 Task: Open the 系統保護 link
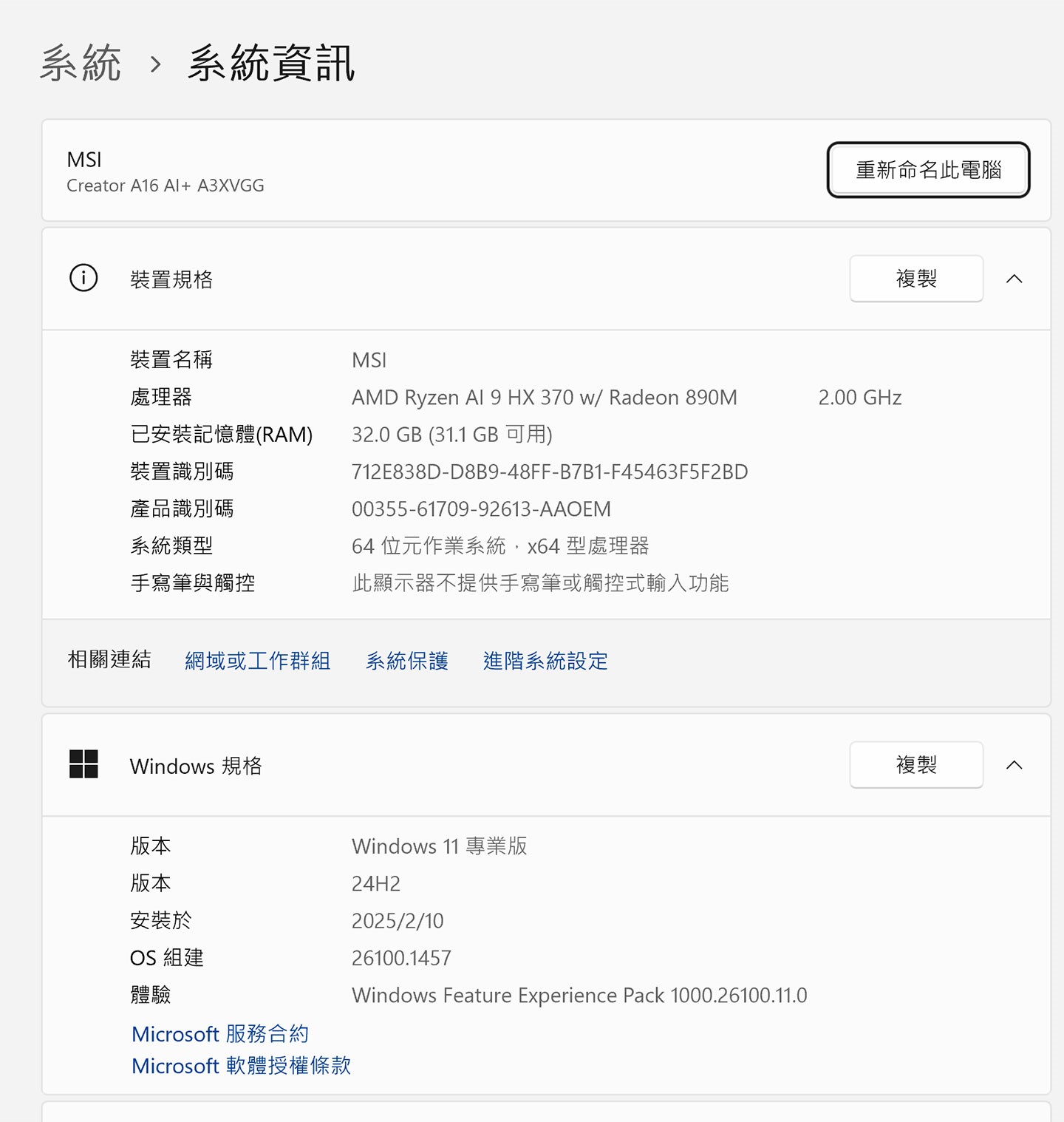[407, 661]
